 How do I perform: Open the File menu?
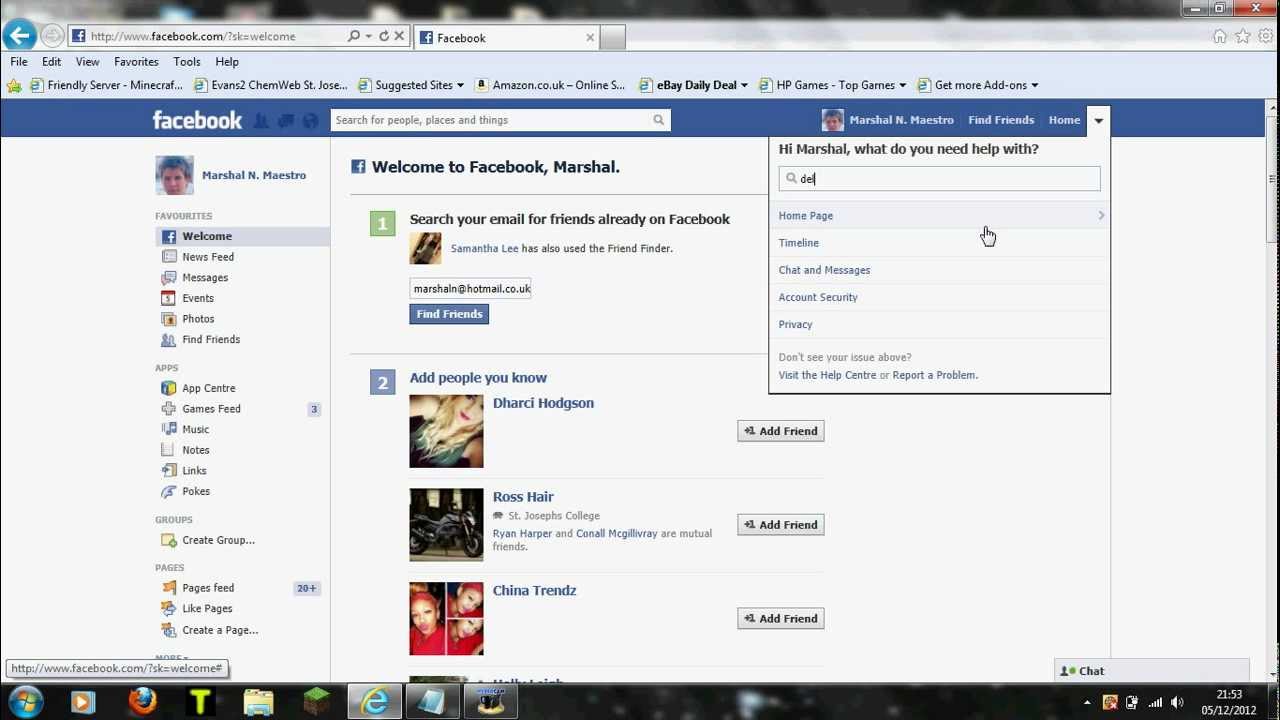pos(19,61)
